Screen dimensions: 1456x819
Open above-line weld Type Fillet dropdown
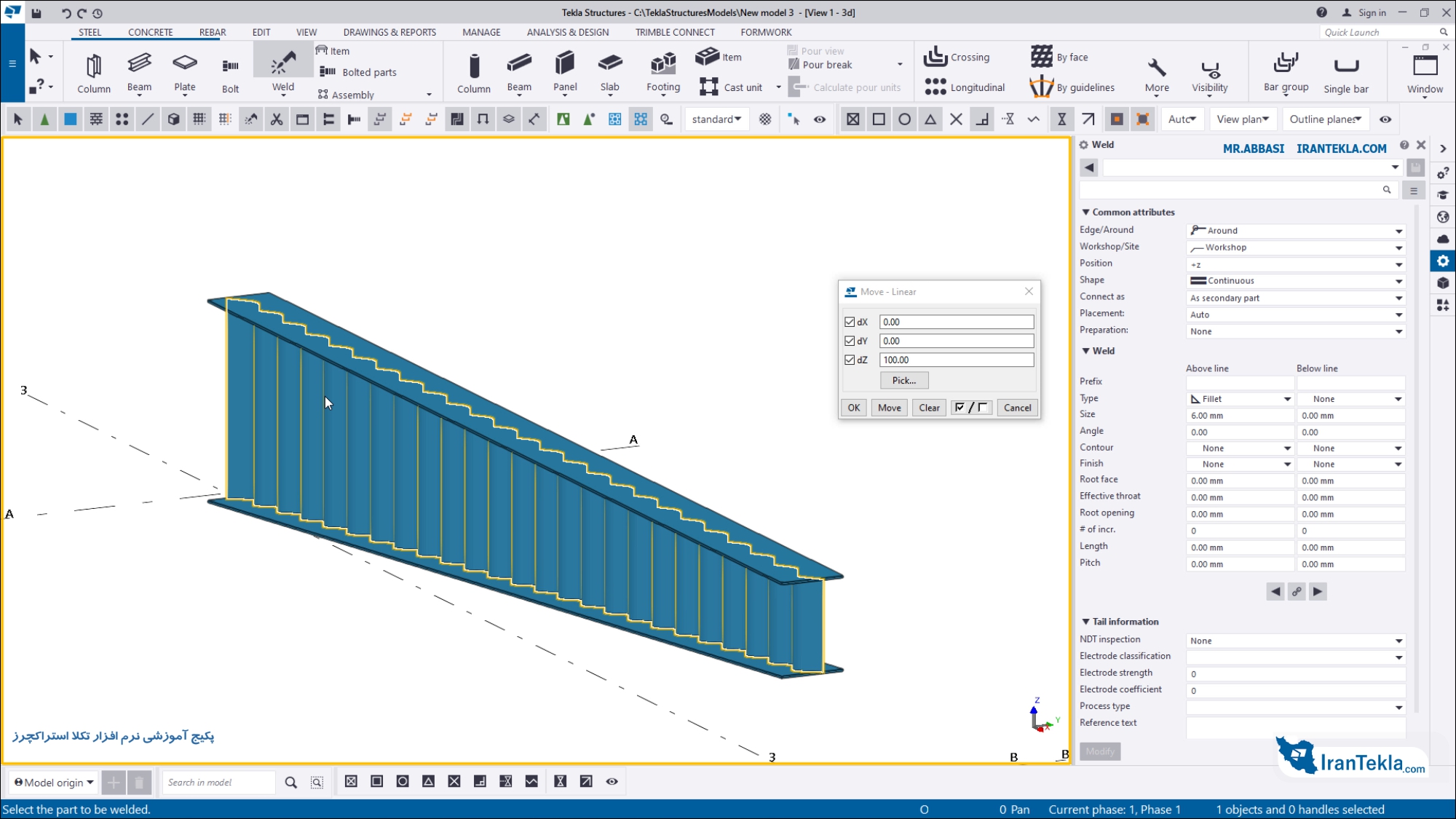(x=1241, y=399)
